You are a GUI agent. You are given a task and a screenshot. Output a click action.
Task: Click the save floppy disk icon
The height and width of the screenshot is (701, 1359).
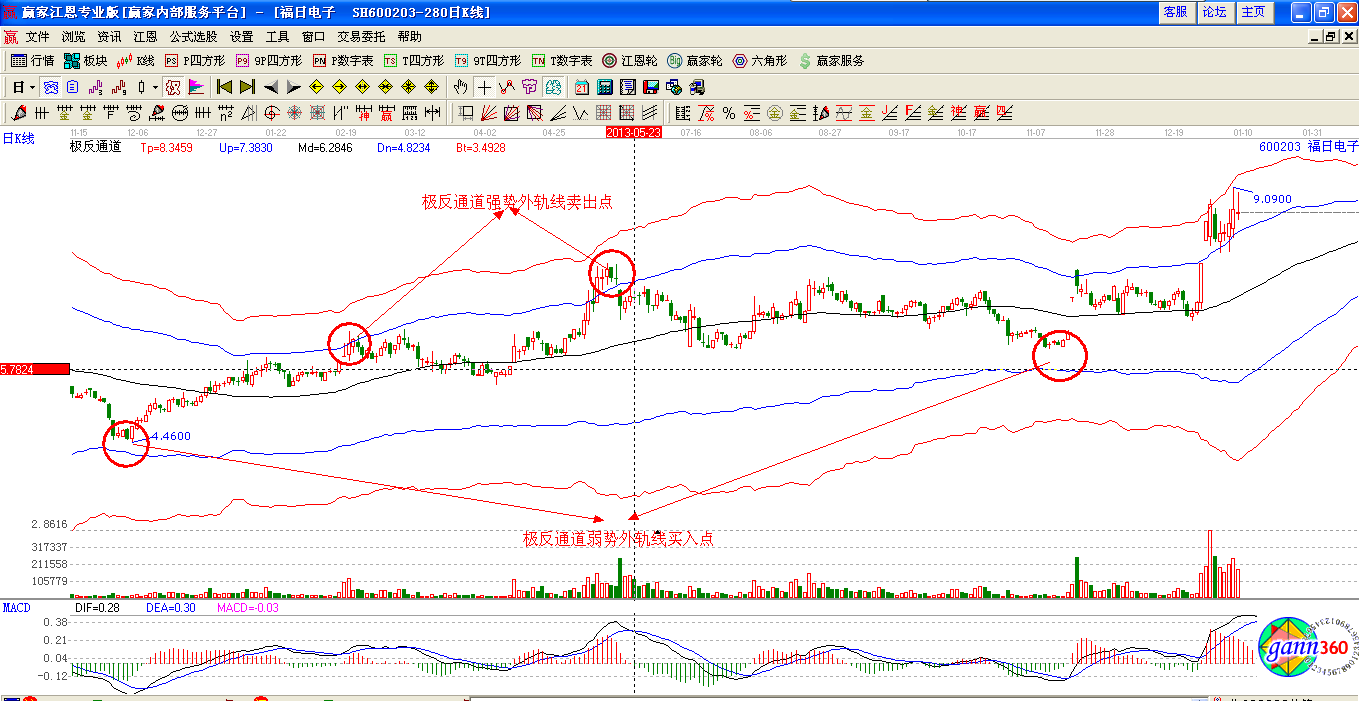(x=650, y=87)
